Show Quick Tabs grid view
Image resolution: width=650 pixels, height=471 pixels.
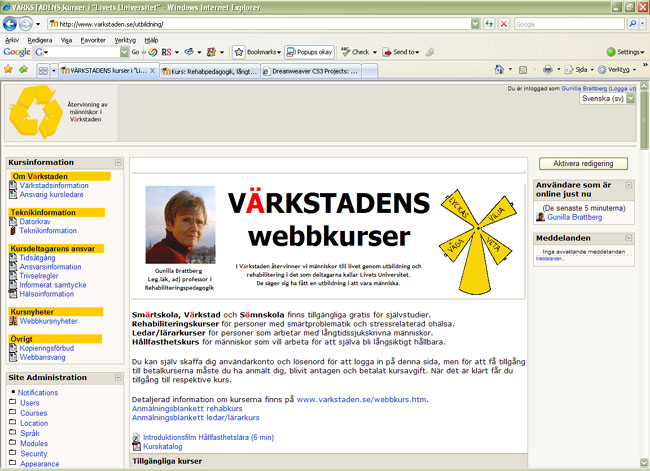click(x=43, y=71)
